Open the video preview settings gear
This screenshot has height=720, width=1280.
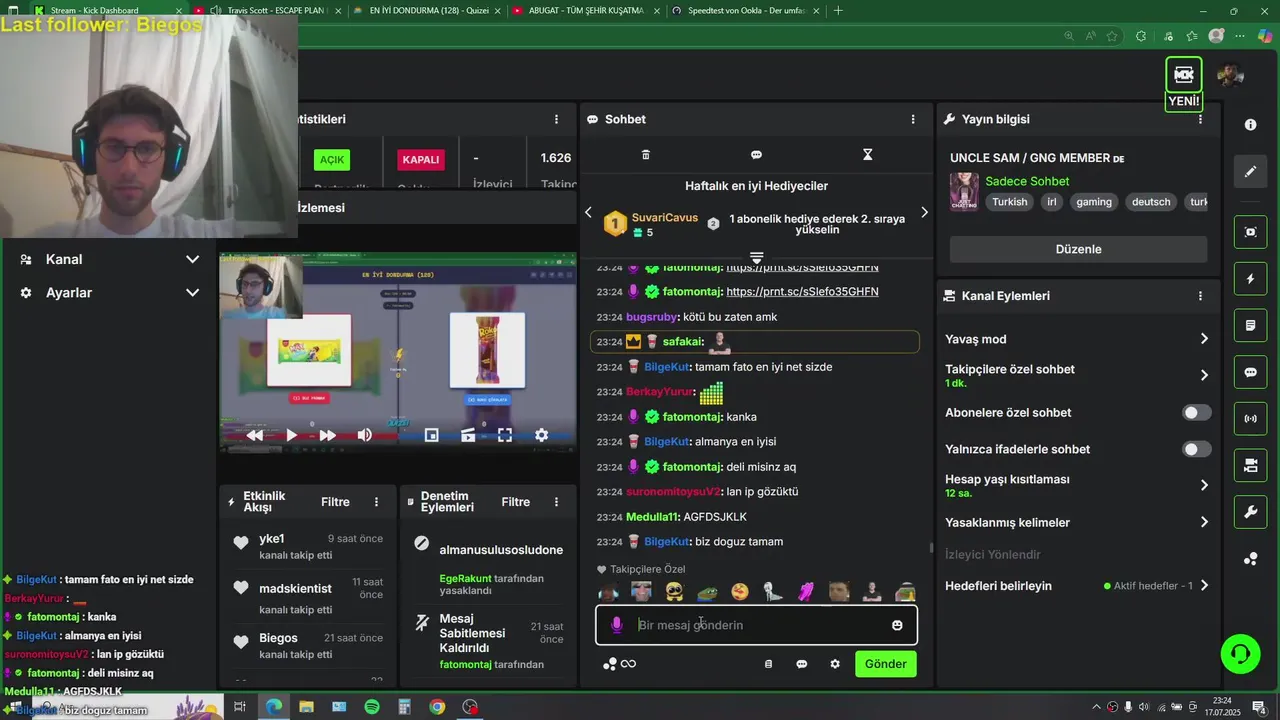coord(541,435)
